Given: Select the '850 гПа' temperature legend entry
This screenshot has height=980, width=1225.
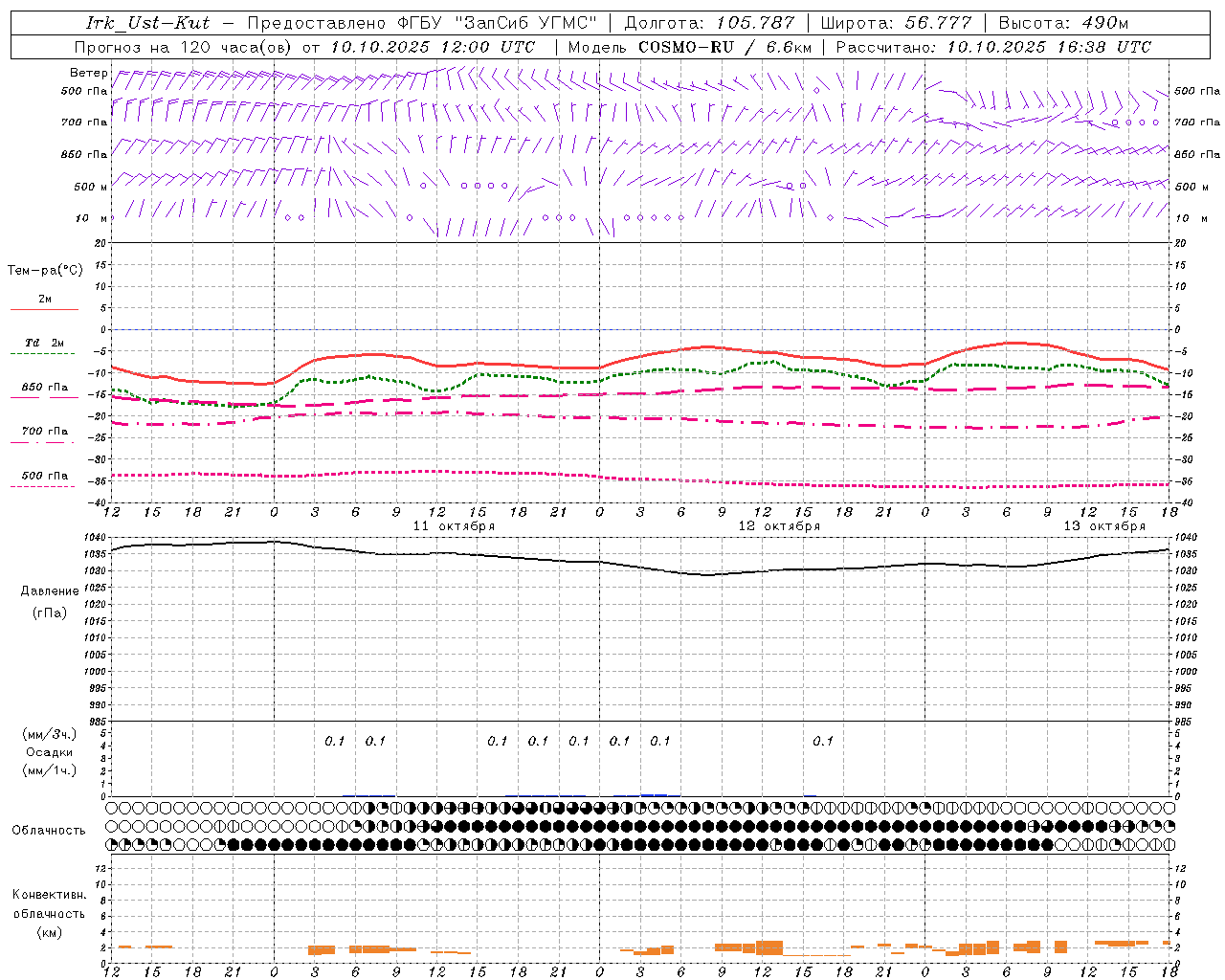Looking at the screenshot, I should click(x=44, y=388).
